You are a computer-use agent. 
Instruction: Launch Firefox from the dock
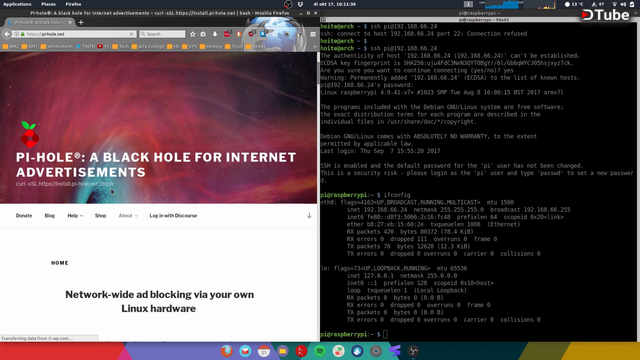click(227, 351)
